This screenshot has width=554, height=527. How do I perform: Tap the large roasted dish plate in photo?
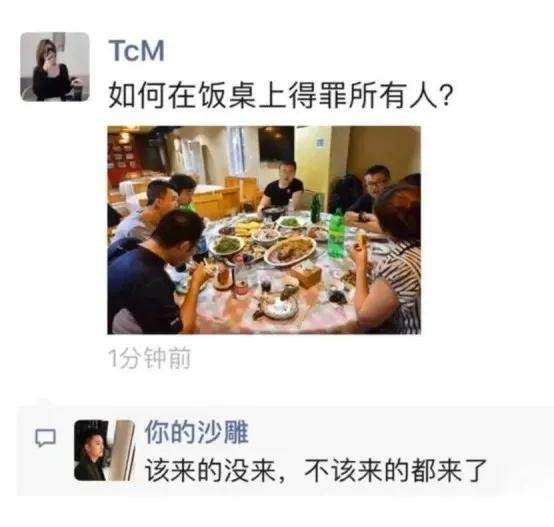[290, 250]
